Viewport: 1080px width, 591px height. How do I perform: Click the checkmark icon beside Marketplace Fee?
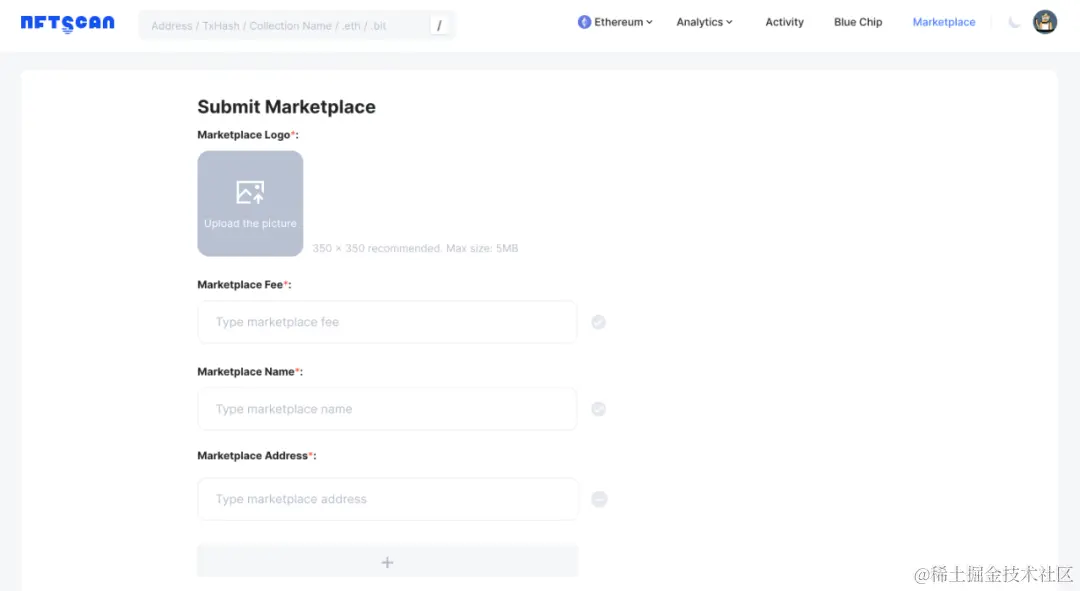point(598,322)
